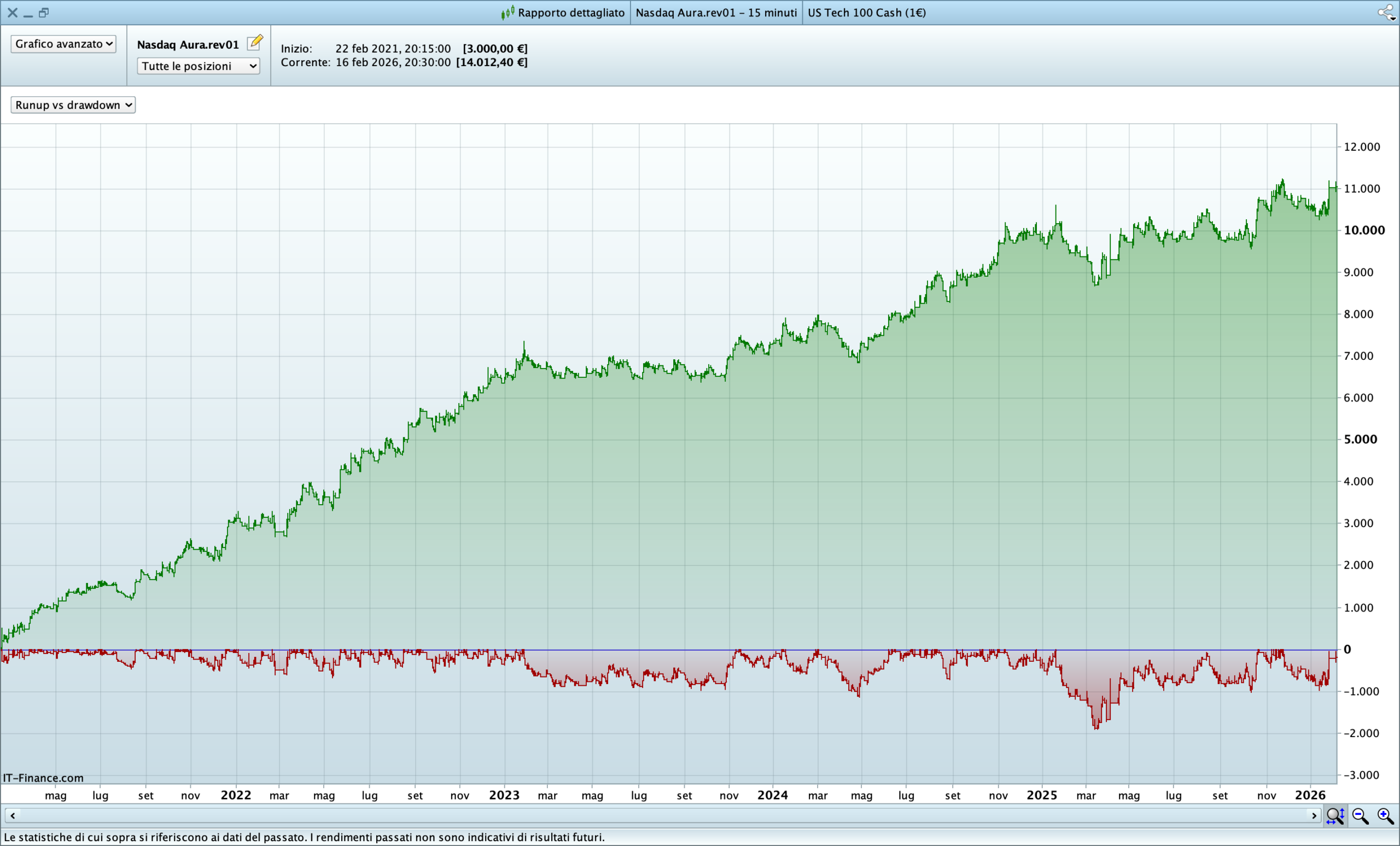1400x846 pixels.
Task: Select the Nasdaq Aura.rev01 – 15 minuti tab
Action: tap(716, 13)
